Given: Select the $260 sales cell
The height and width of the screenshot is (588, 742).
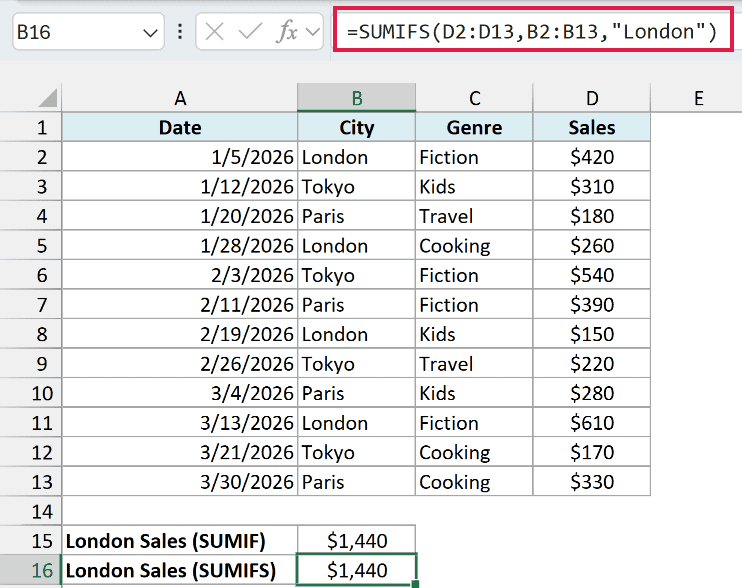Looking at the screenshot, I should 592,246.
